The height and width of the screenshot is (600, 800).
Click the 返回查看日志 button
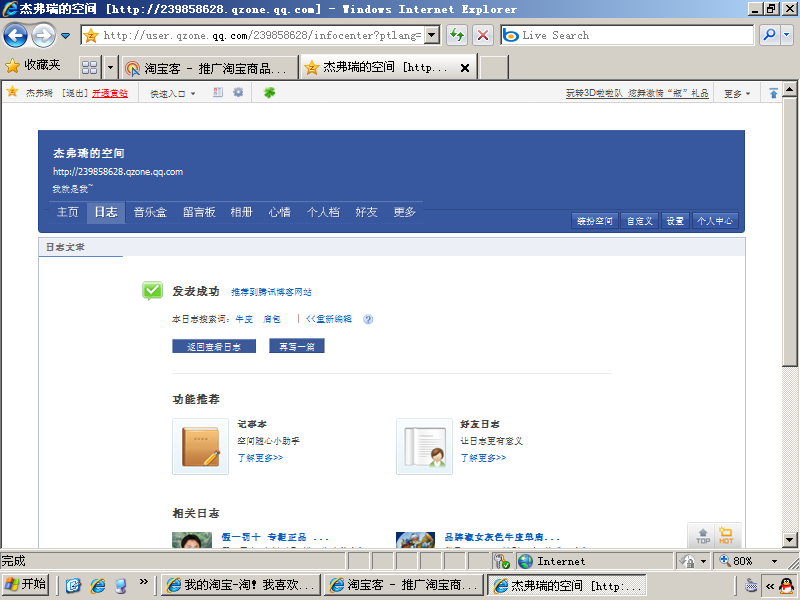[214, 346]
